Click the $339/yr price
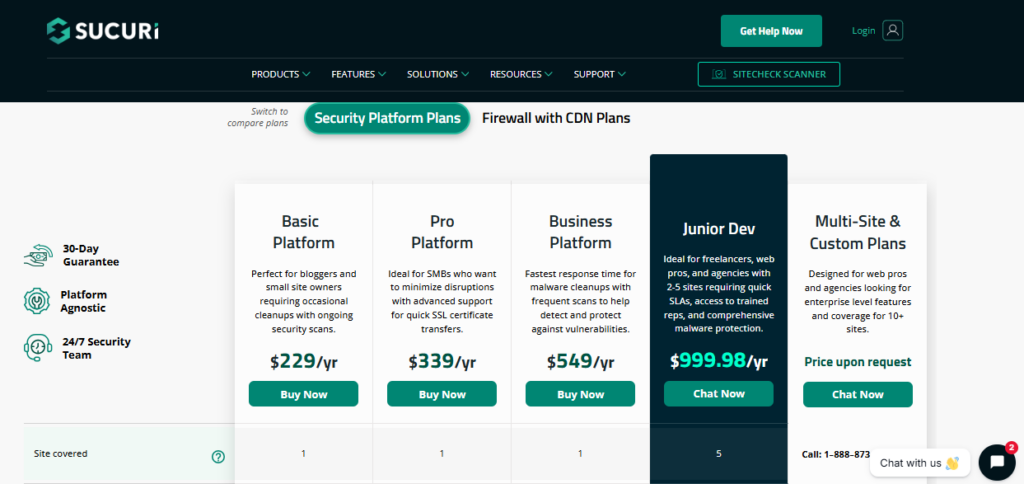Viewport: 1024px width, 484px height. click(x=442, y=361)
